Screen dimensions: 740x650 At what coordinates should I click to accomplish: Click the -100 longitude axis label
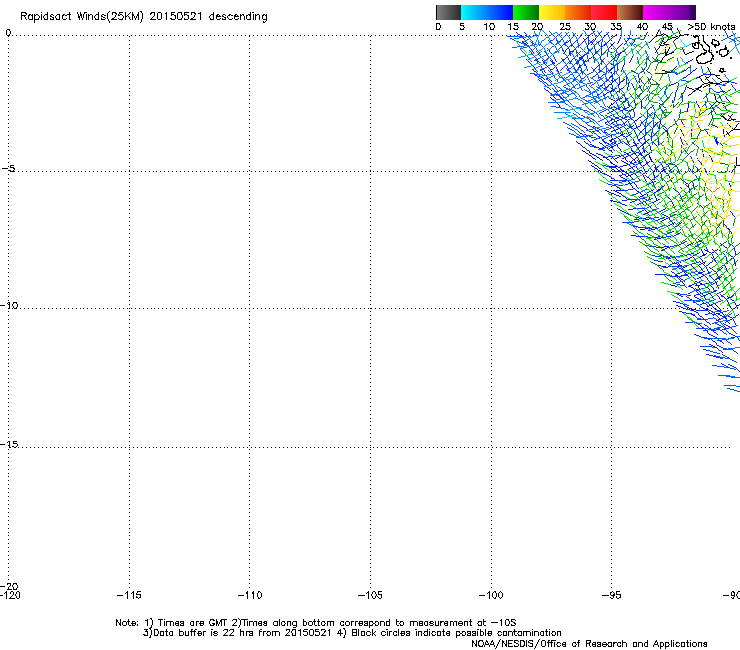pyautogui.click(x=491, y=595)
